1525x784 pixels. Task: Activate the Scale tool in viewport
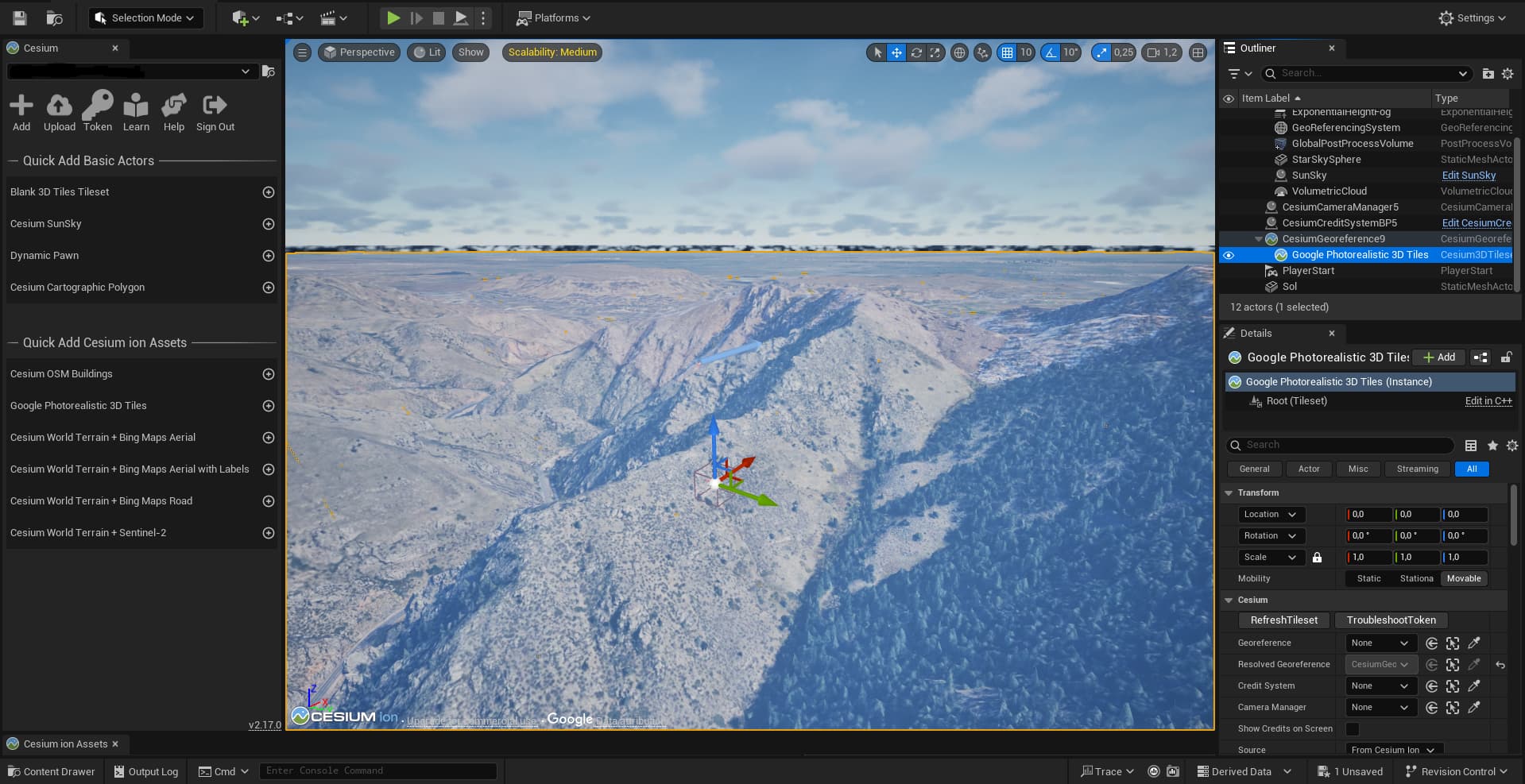pyautogui.click(x=935, y=52)
